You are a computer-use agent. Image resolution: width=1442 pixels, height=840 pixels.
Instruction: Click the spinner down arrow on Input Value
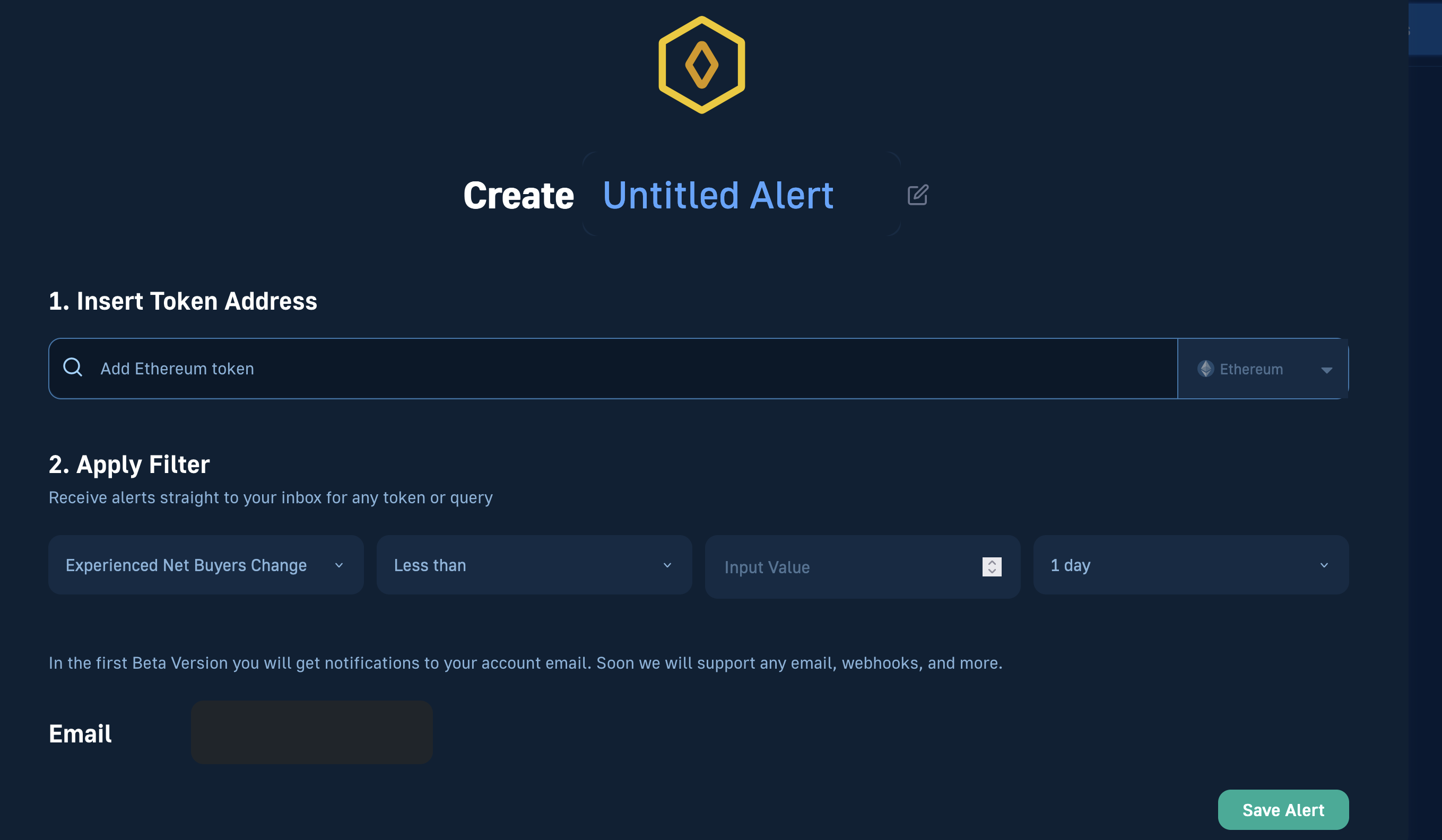(x=992, y=571)
